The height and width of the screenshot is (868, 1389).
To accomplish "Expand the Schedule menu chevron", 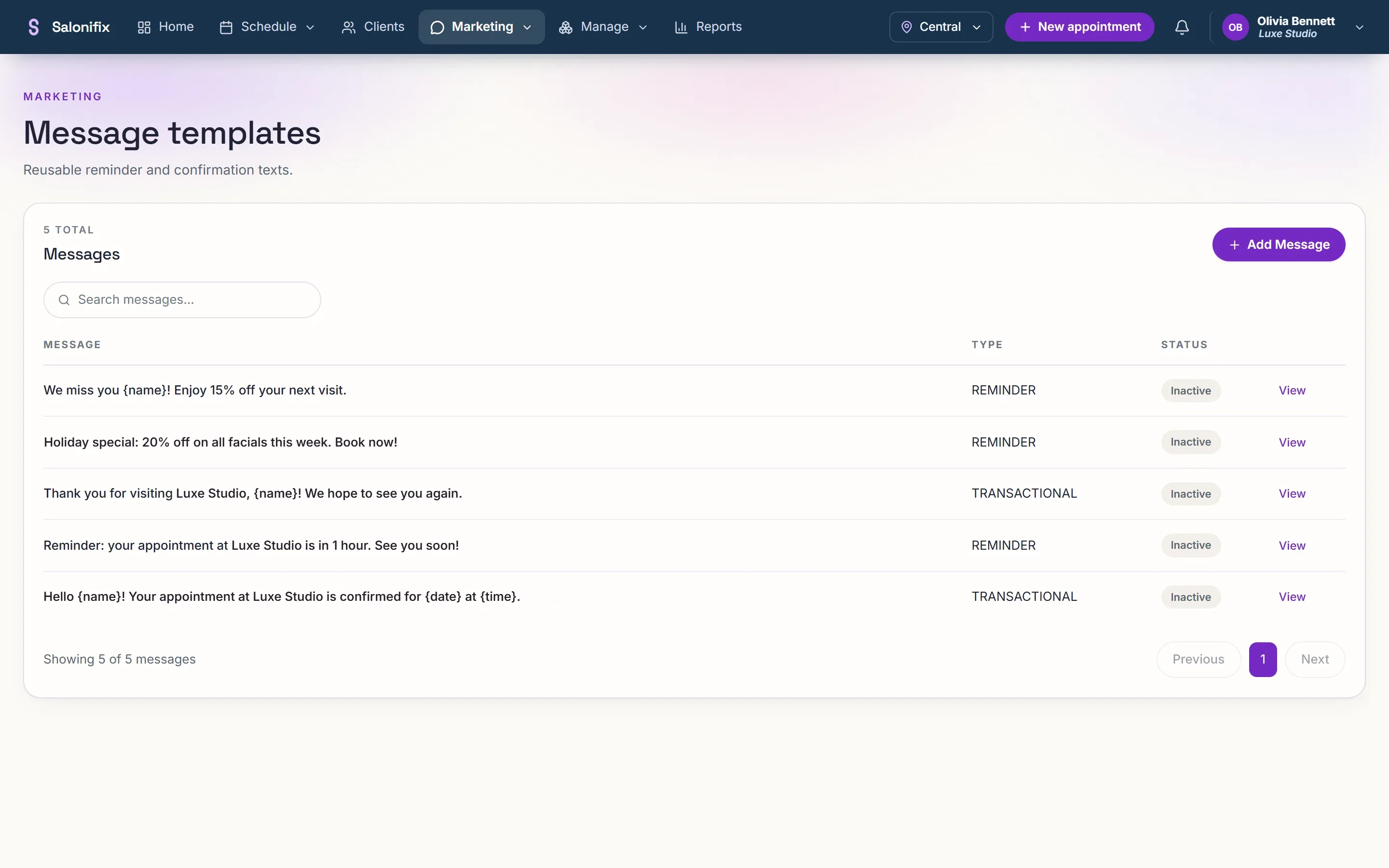I will [x=310, y=27].
